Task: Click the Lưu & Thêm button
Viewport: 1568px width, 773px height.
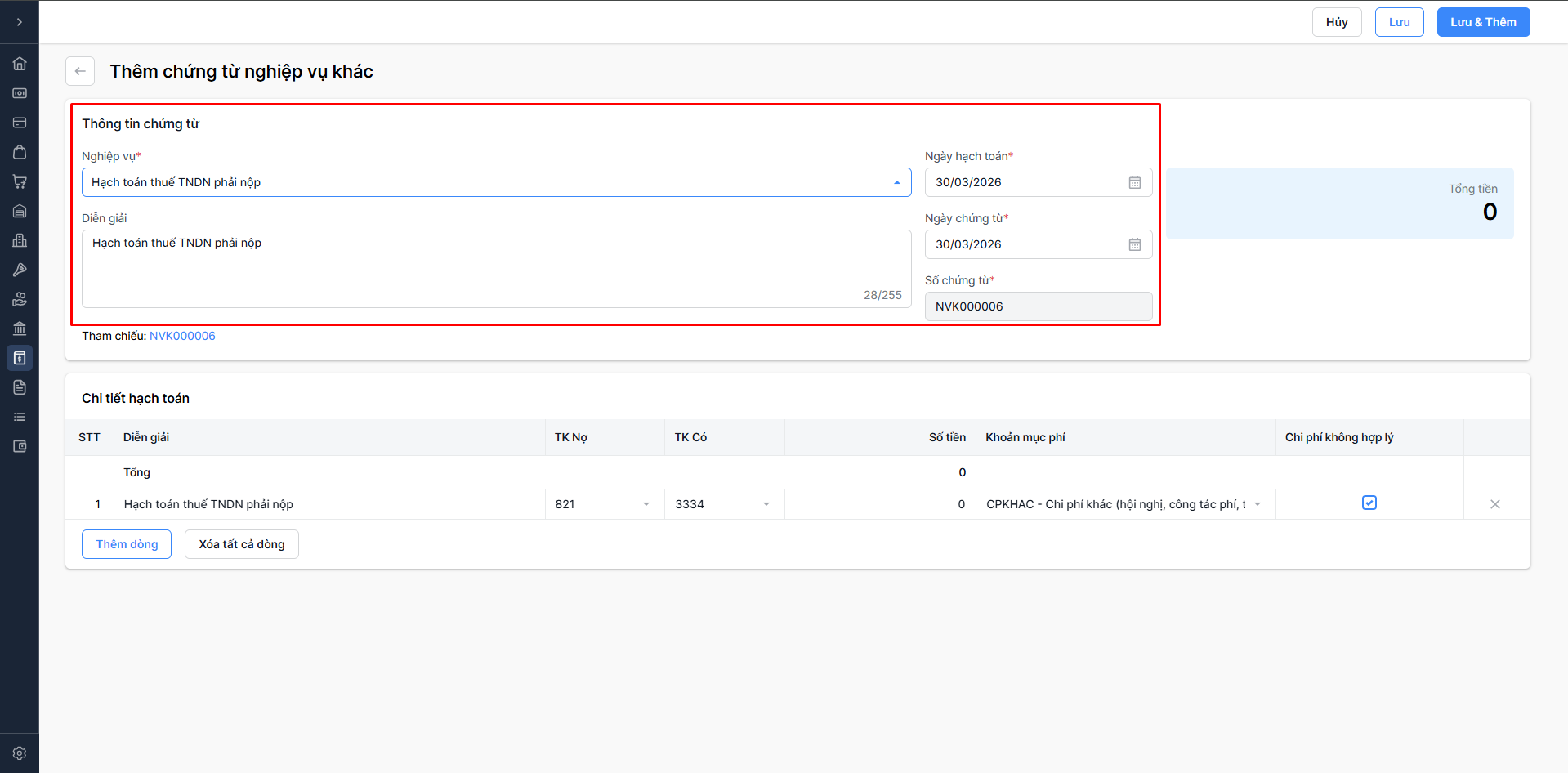Action: (1483, 22)
